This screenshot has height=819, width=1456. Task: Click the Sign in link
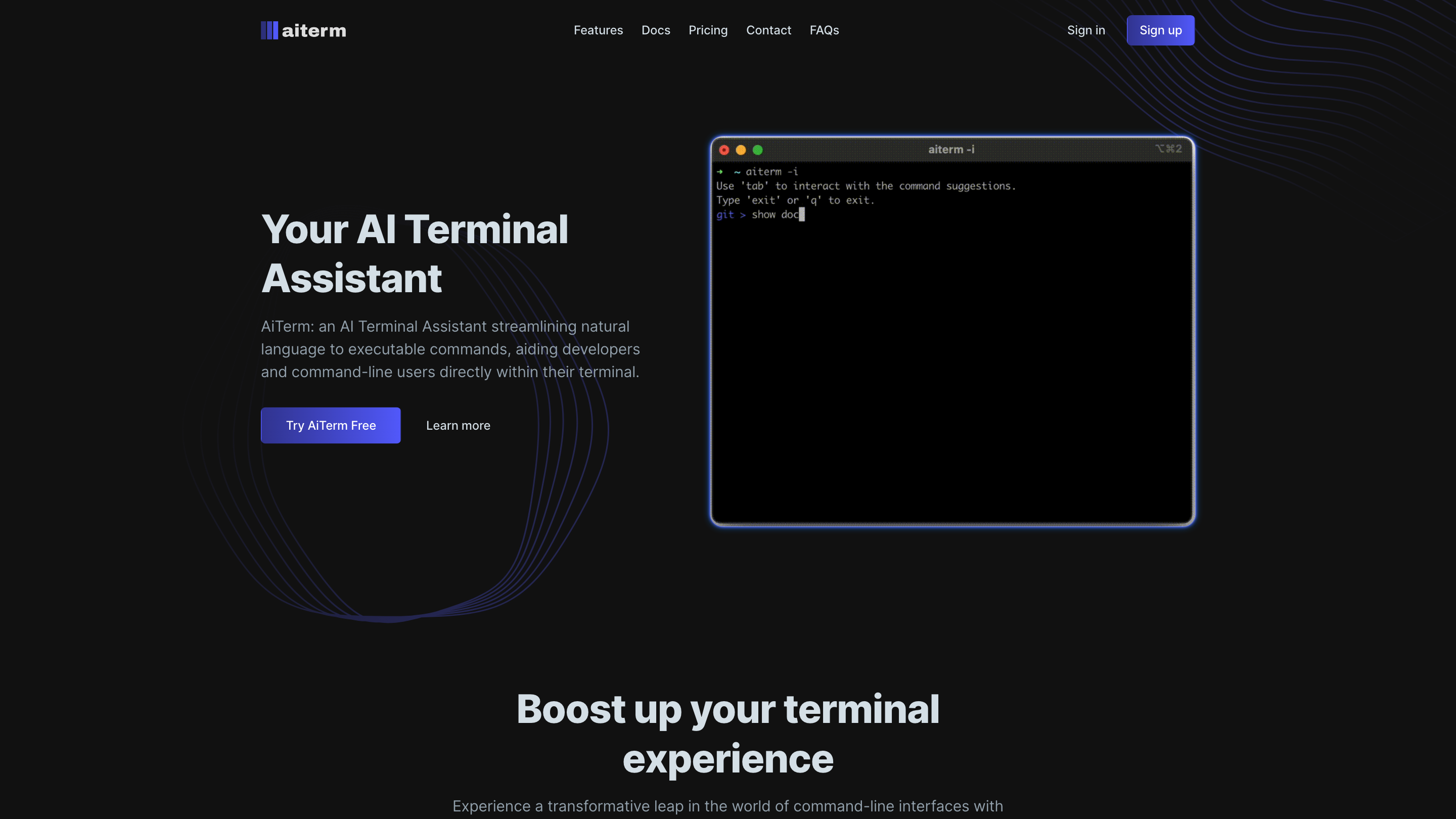1086,30
